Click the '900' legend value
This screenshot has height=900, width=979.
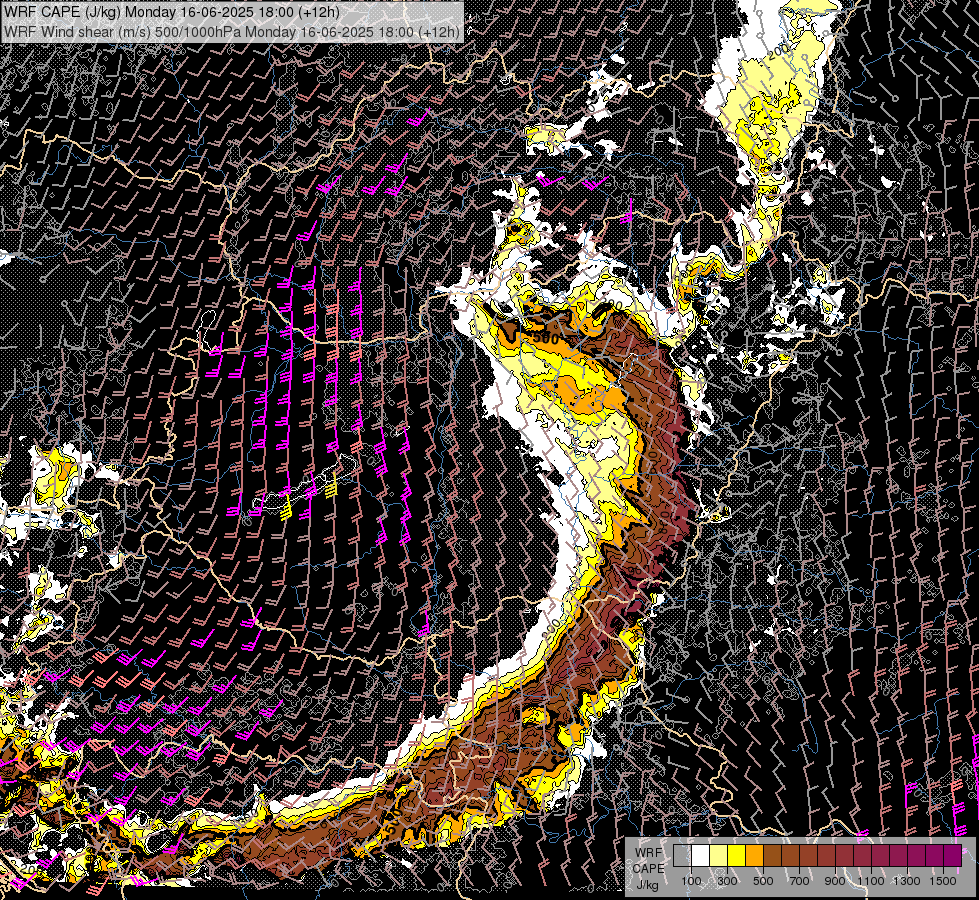835,881
